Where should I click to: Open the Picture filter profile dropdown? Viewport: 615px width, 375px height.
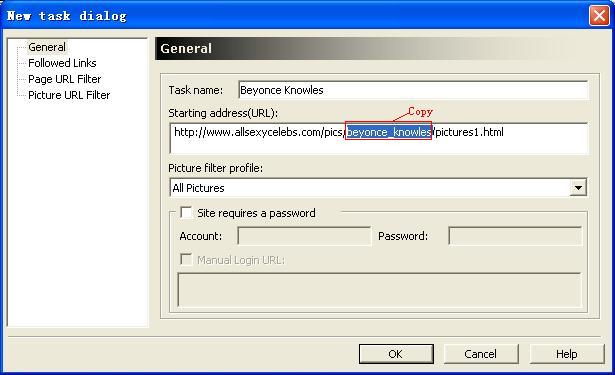[x=378, y=188]
